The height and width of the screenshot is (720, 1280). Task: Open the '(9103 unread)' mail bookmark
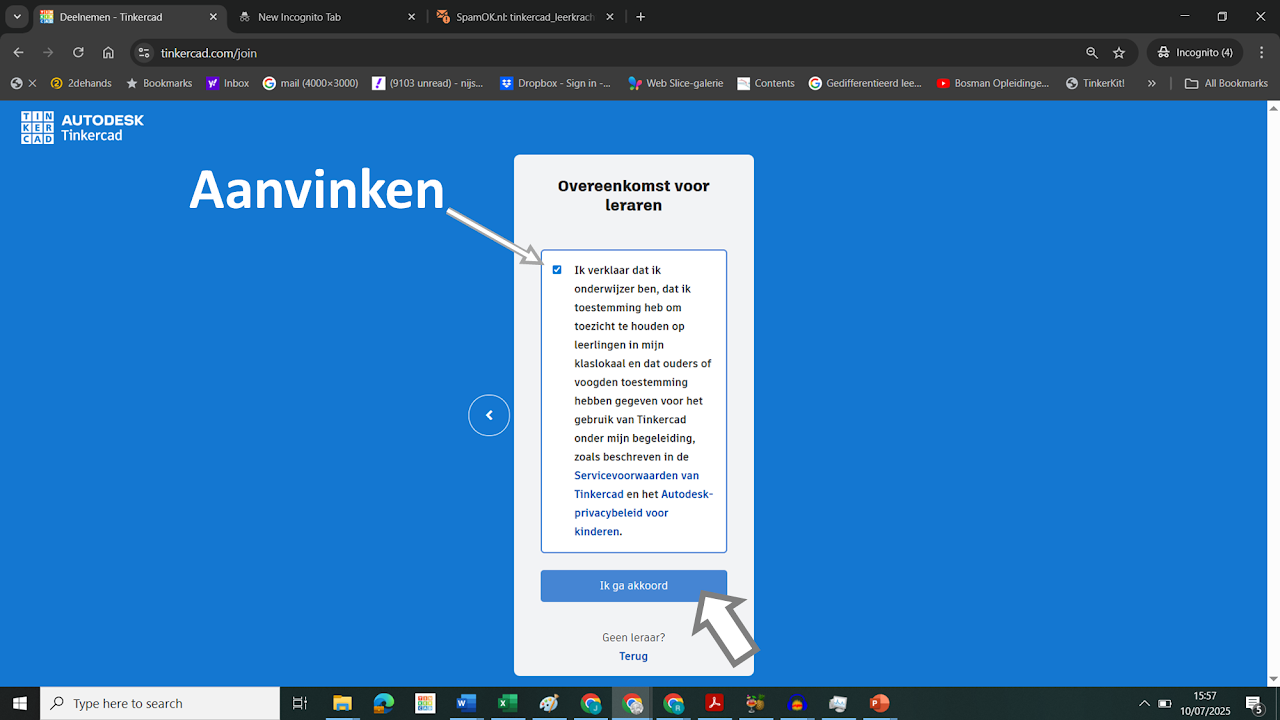click(x=427, y=83)
